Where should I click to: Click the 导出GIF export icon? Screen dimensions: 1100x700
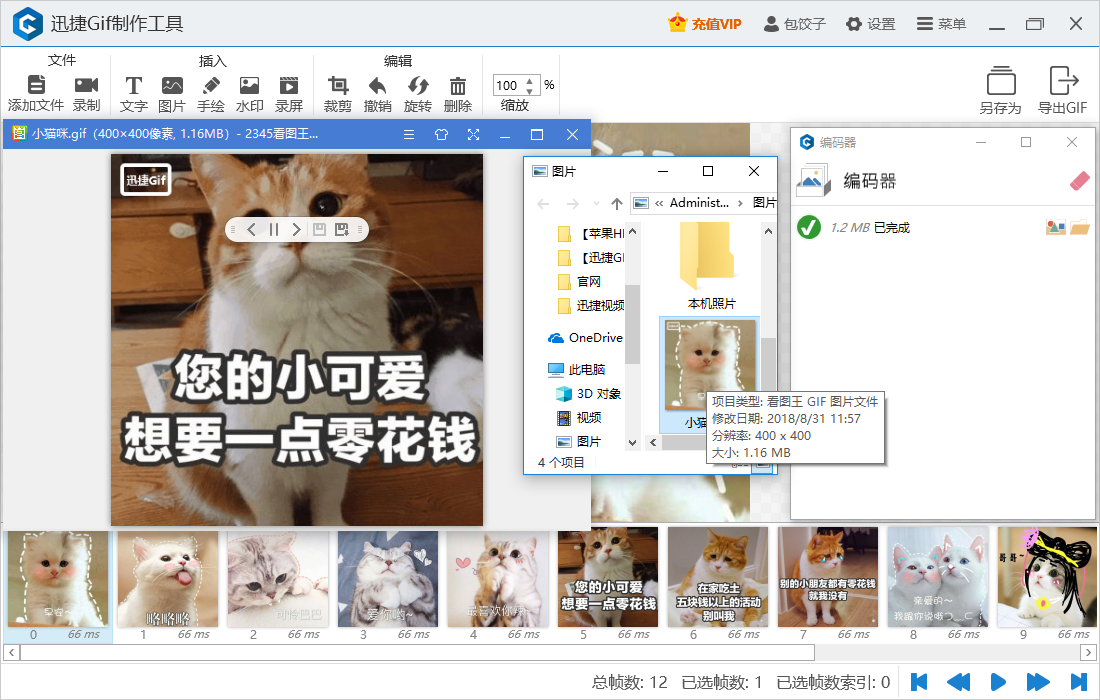pyautogui.click(x=1063, y=88)
